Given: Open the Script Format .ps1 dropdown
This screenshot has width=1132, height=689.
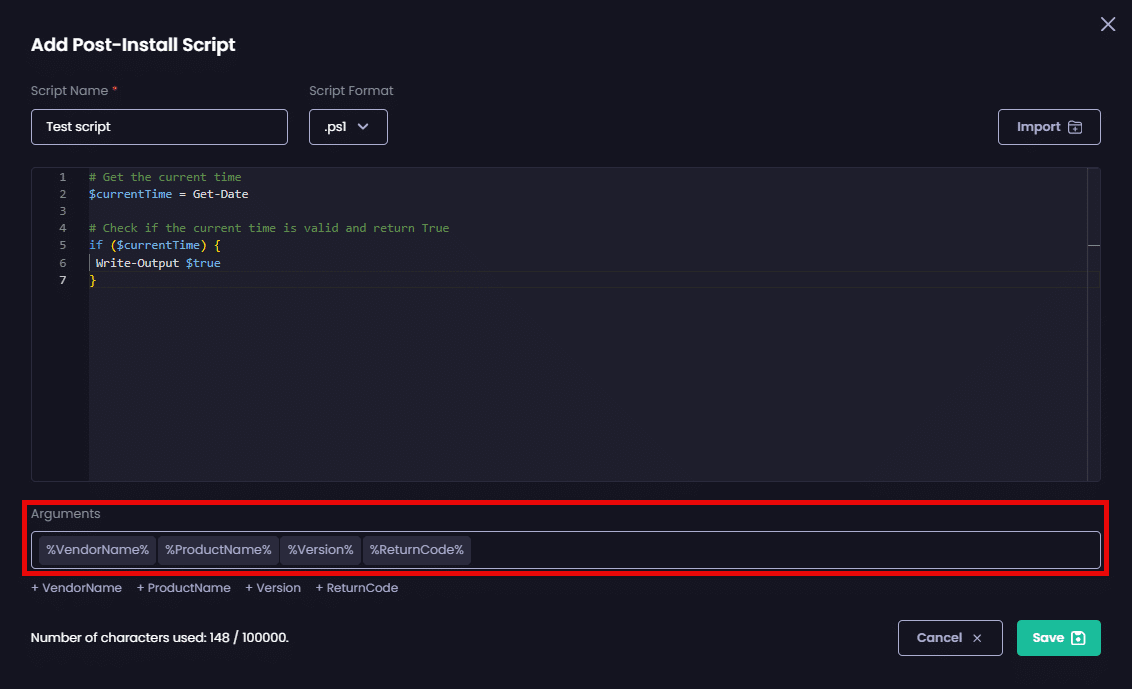Looking at the screenshot, I should [348, 127].
